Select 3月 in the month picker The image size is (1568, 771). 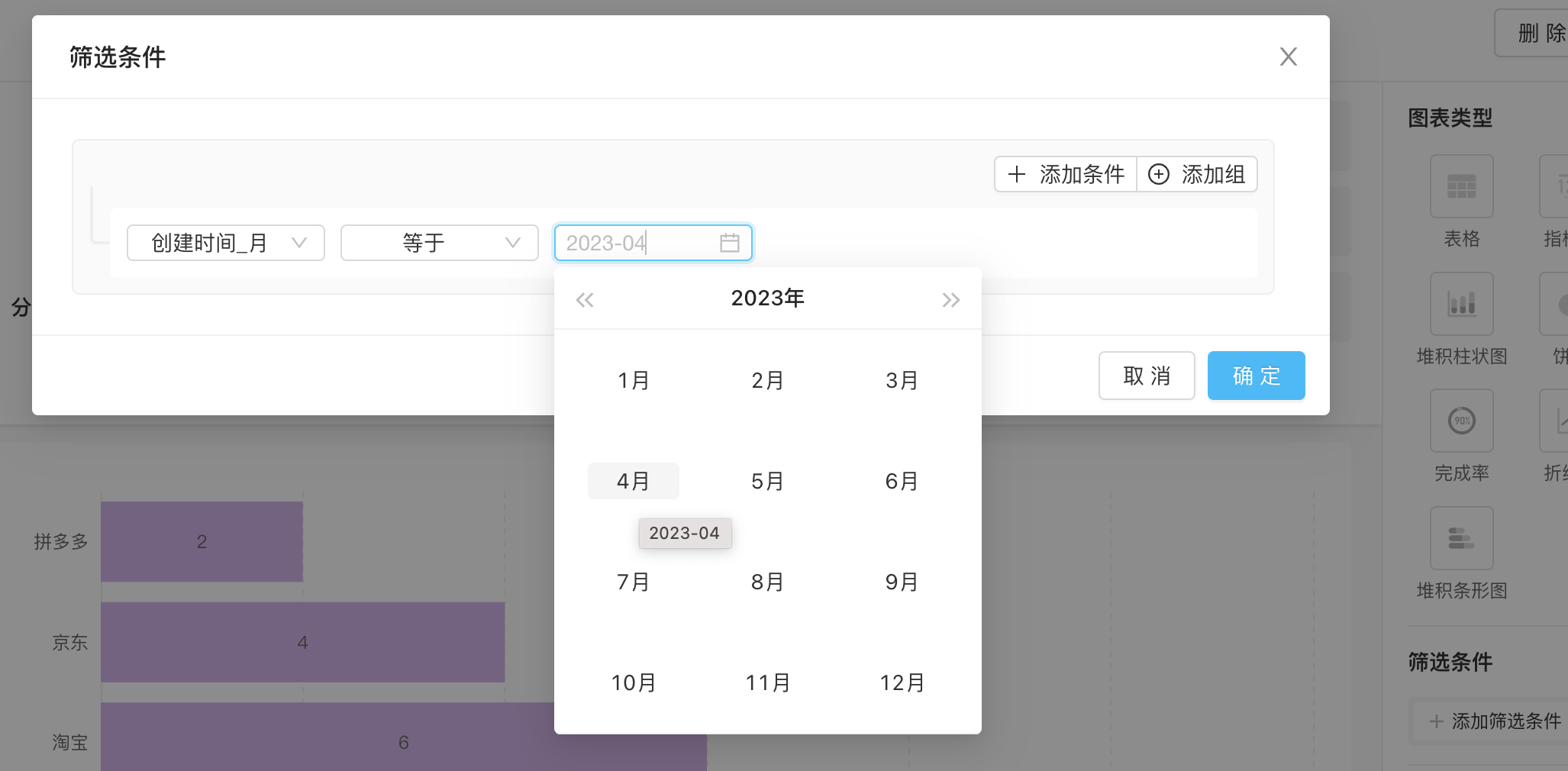click(902, 380)
